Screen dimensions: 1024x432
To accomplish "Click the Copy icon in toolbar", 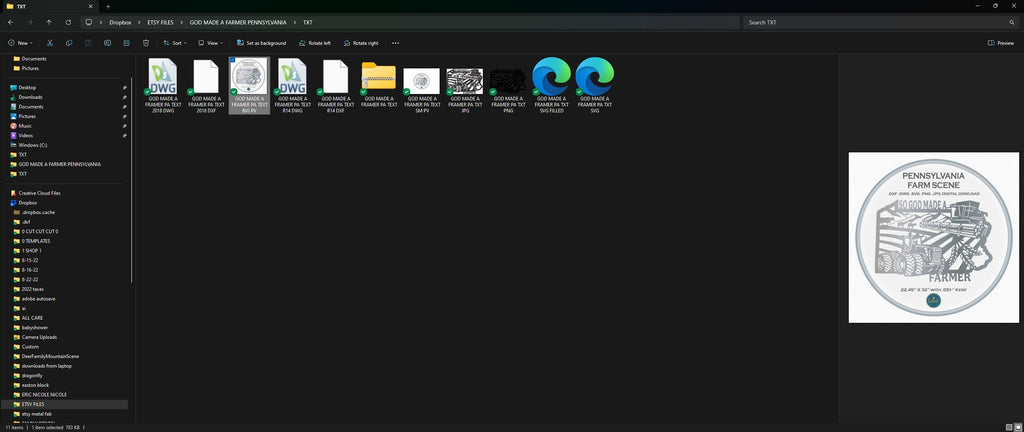I will pos(69,43).
